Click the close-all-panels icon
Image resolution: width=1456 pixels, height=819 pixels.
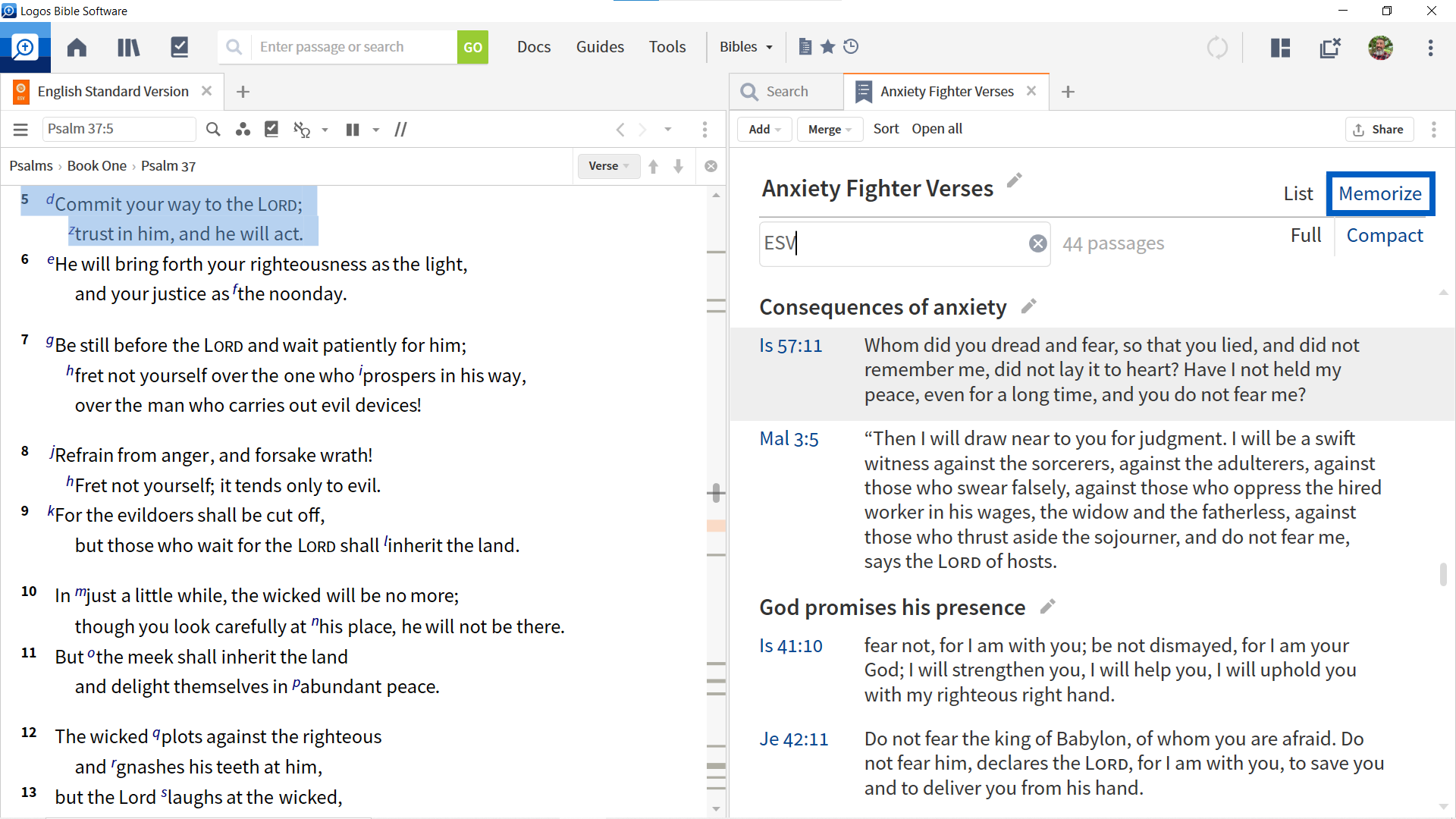1330,47
